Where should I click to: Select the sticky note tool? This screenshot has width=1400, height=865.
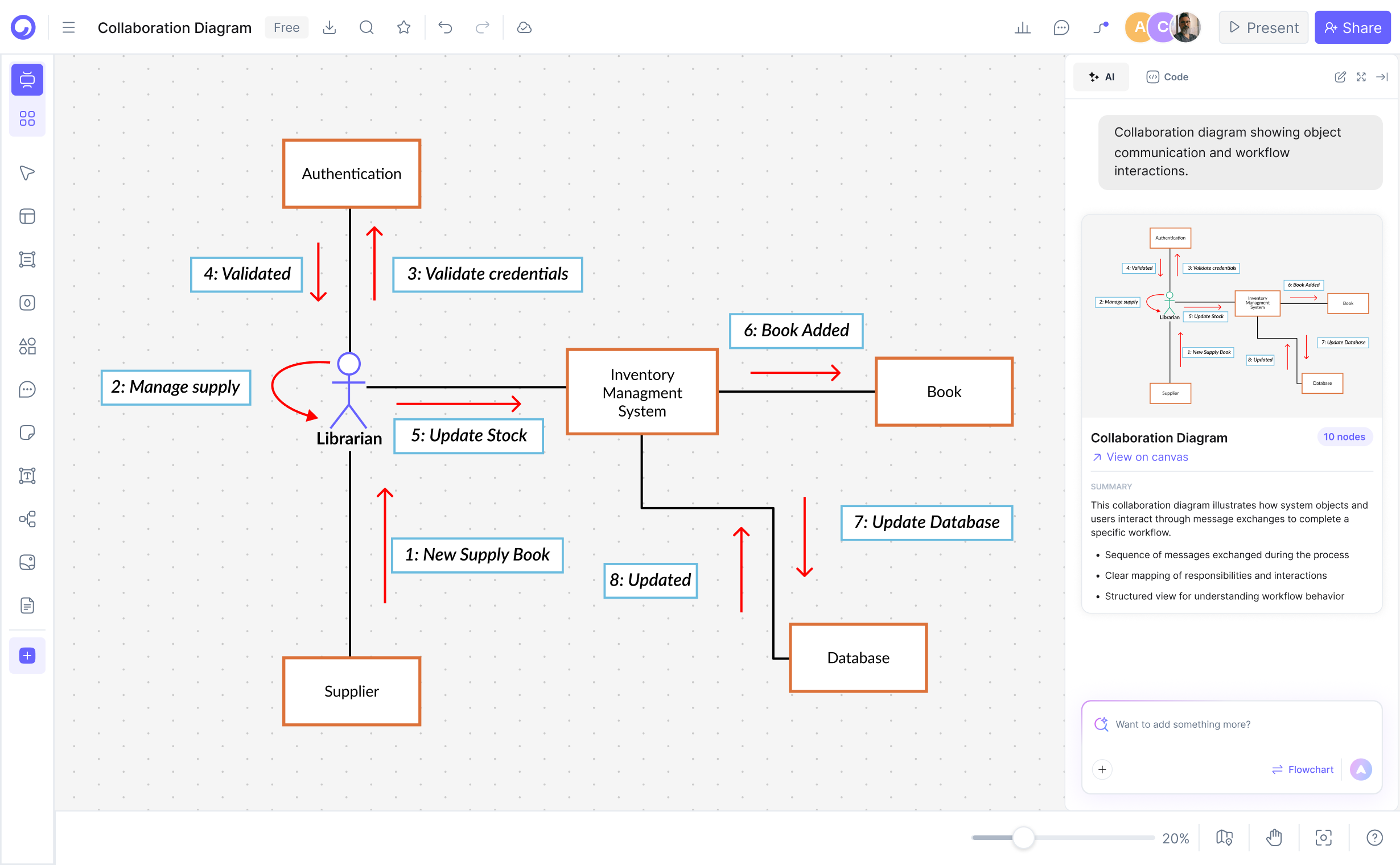point(27,432)
